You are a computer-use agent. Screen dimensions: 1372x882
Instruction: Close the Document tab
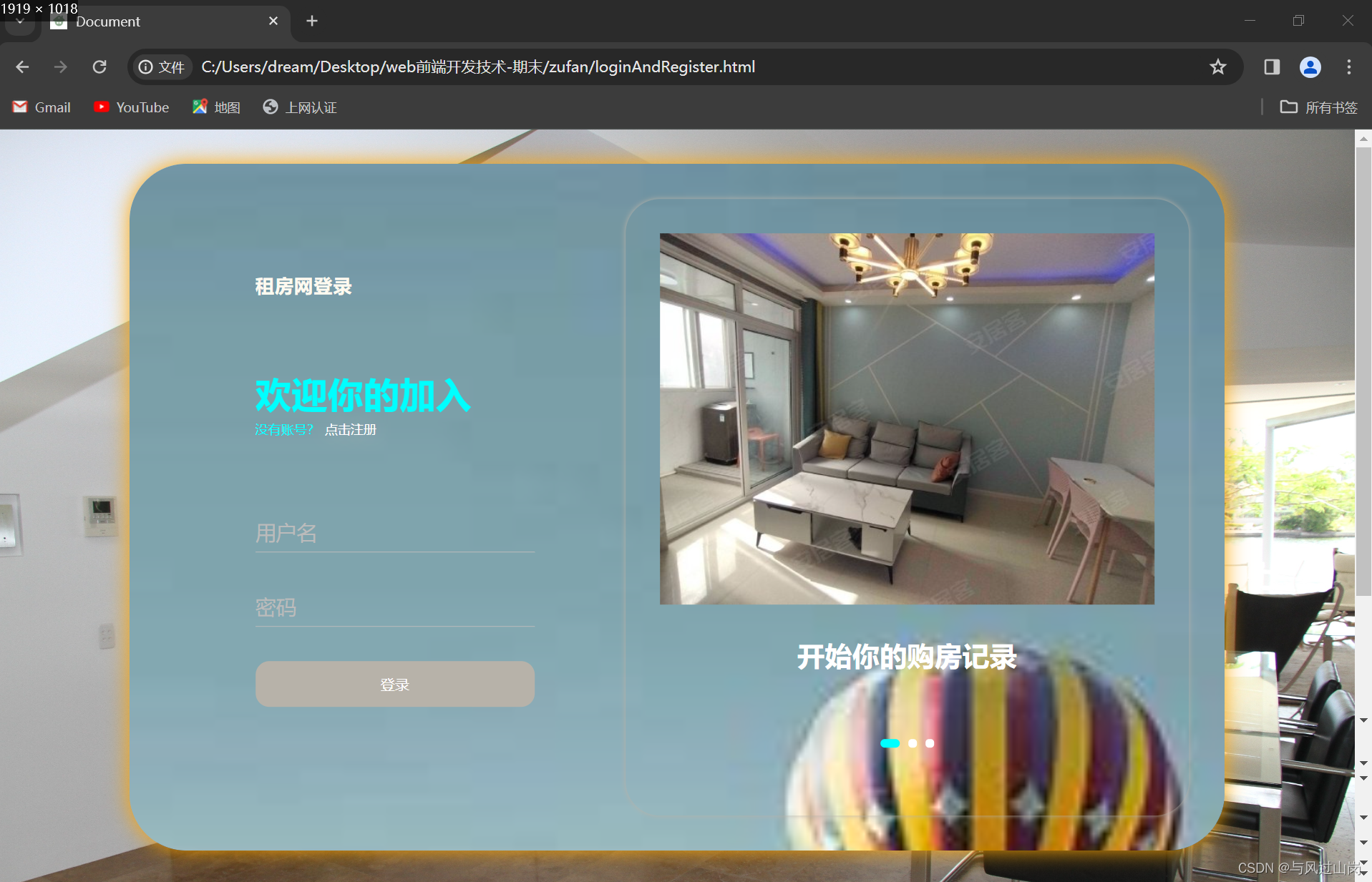coord(273,21)
